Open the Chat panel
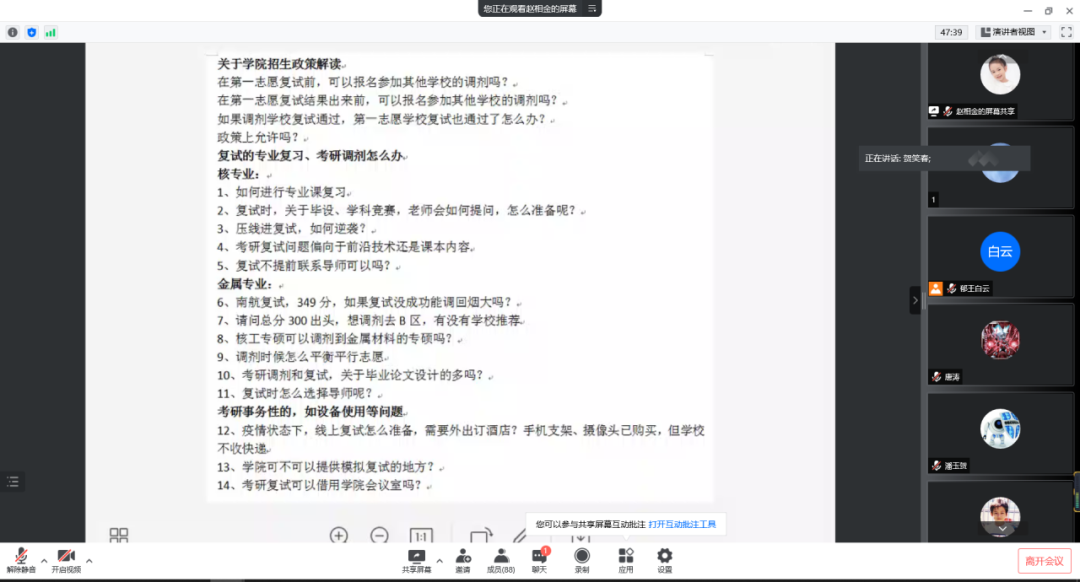The image size is (1080, 582). pyautogui.click(x=539, y=559)
